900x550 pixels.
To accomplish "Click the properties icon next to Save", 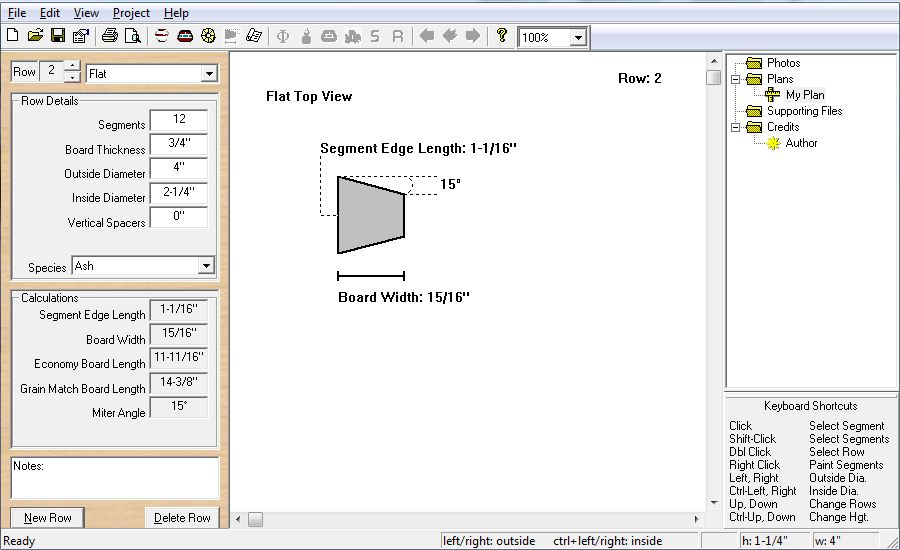I will tap(80, 37).
